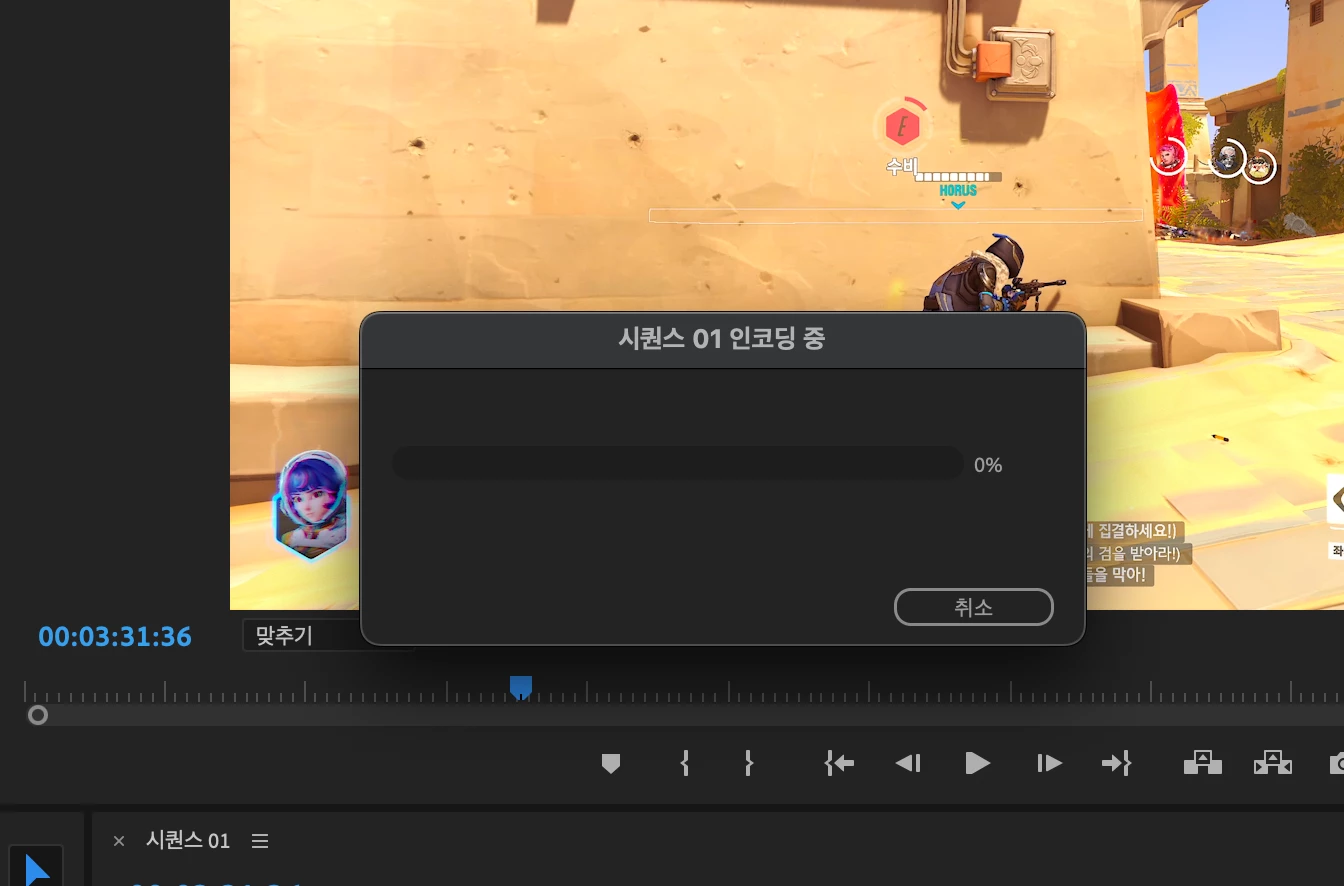
Task: Click the 시퀀스 01 인코딩 중 dialog title
Action: pyautogui.click(x=722, y=339)
